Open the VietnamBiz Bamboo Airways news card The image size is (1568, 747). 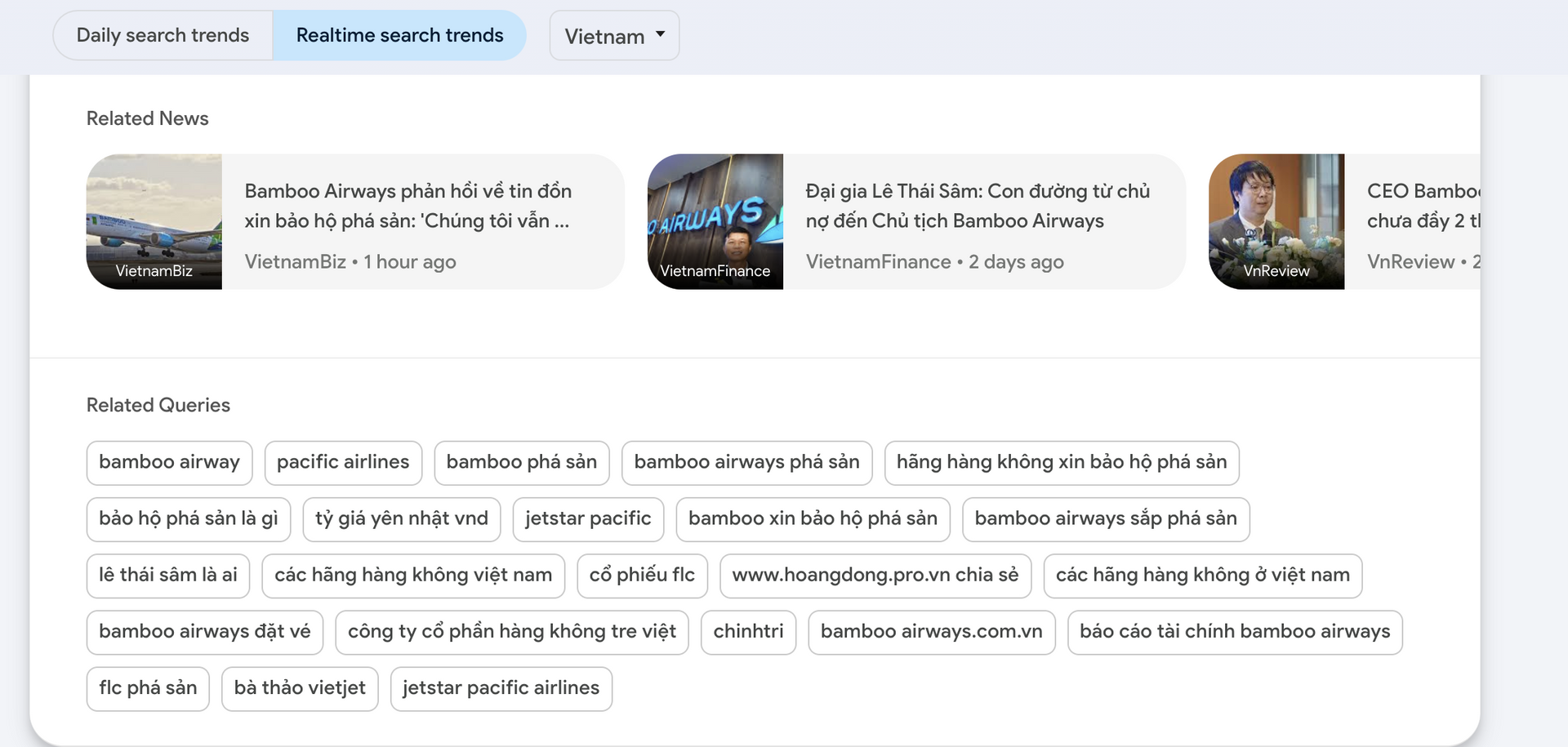coord(355,221)
